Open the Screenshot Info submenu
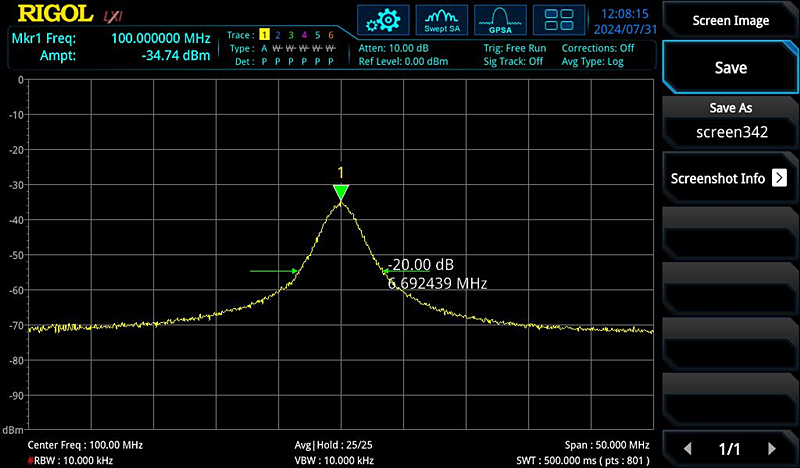 pos(731,178)
